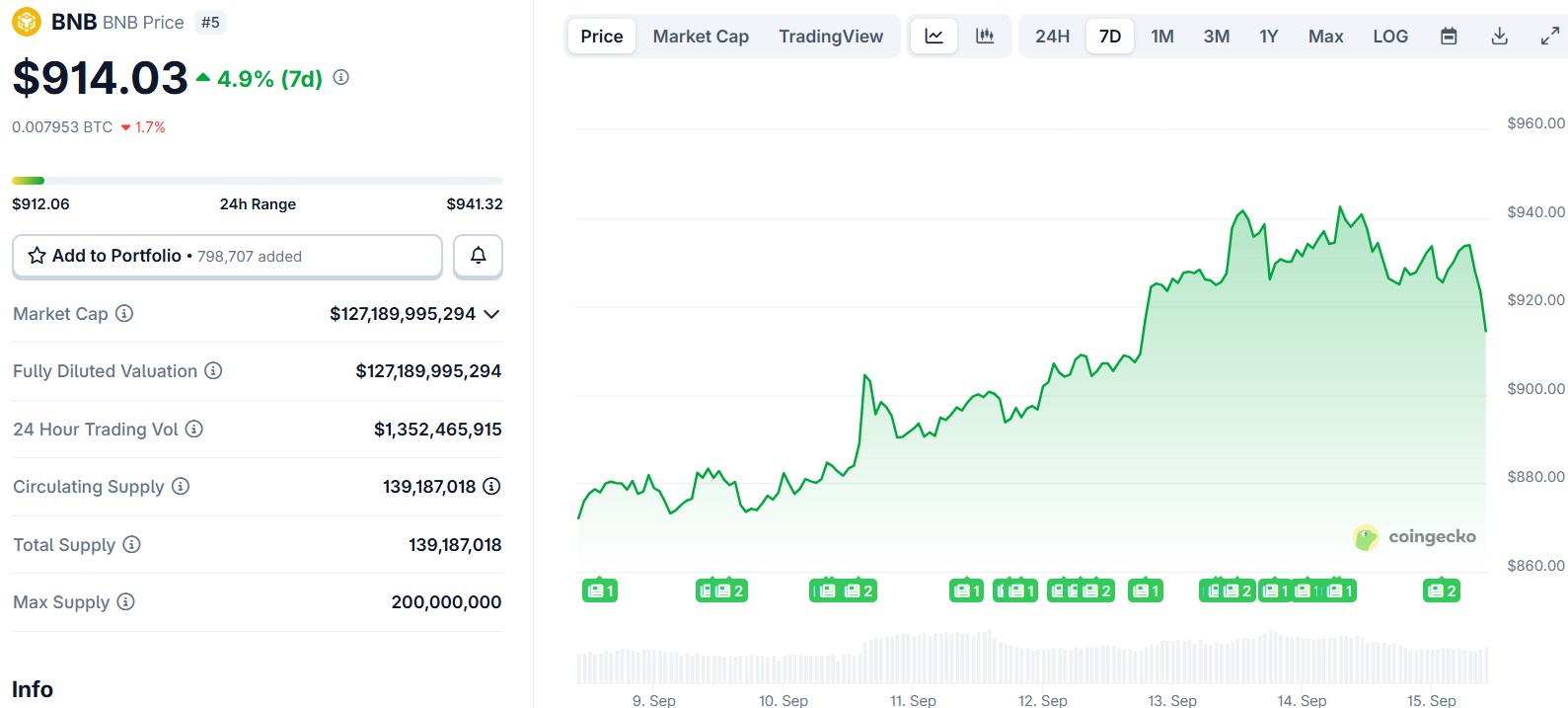Click the download chart data icon
1568x708 pixels.
pyautogui.click(x=1499, y=37)
